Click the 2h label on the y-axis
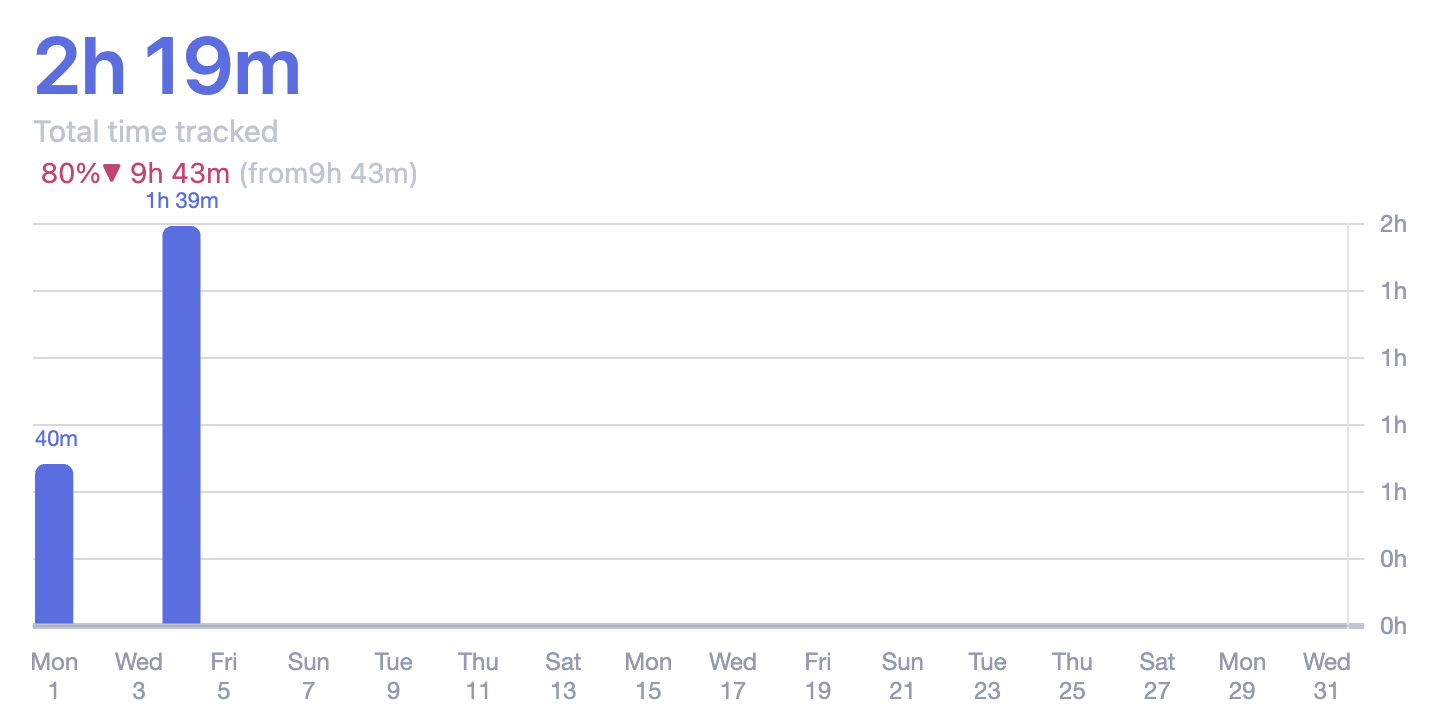Screen dimensions: 1440x726 pos(1393,224)
